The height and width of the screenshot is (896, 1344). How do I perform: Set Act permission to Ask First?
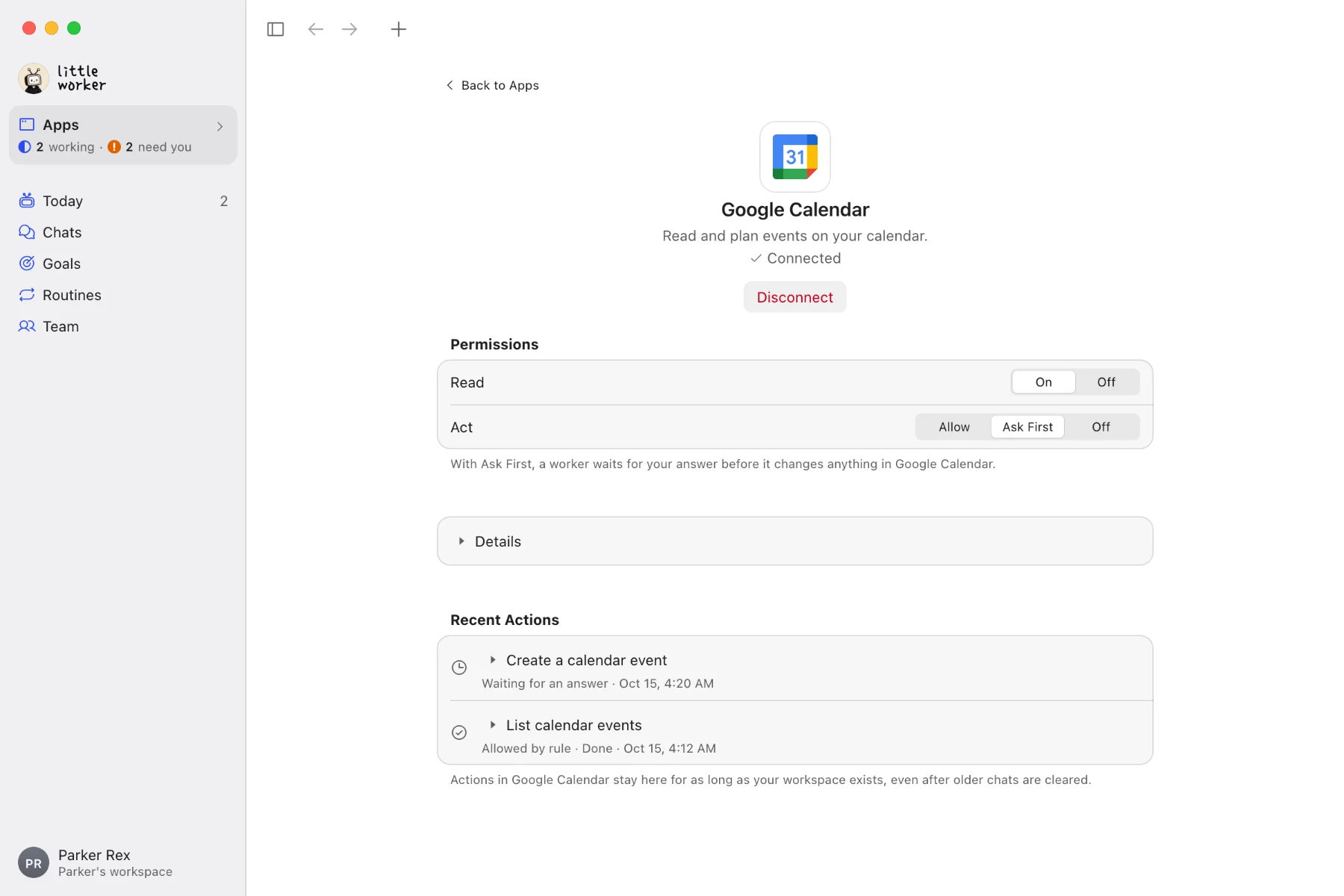[x=1027, y=427]
